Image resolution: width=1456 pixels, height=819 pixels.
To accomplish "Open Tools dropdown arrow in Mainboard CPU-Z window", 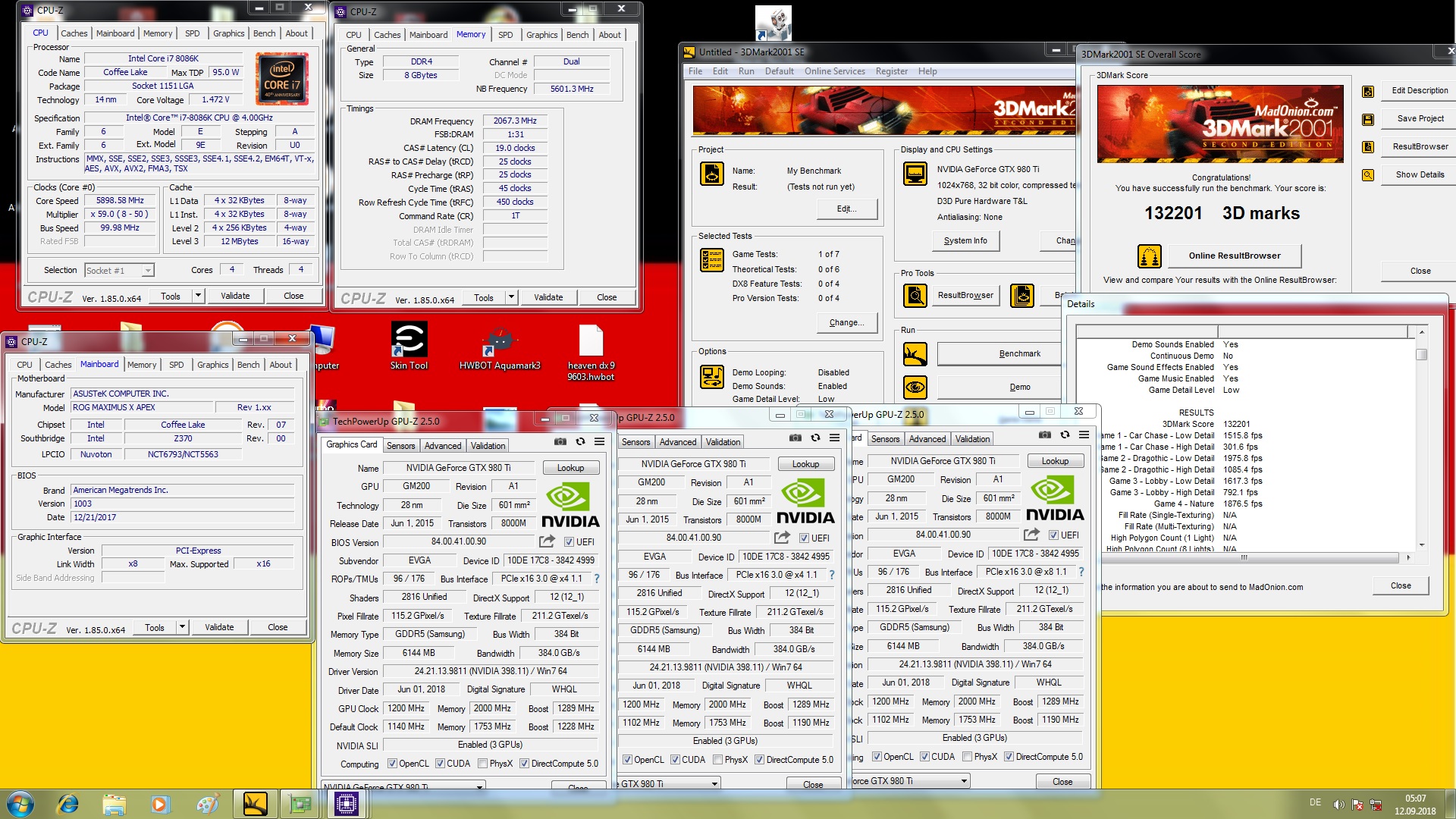I will coord(183,627).
